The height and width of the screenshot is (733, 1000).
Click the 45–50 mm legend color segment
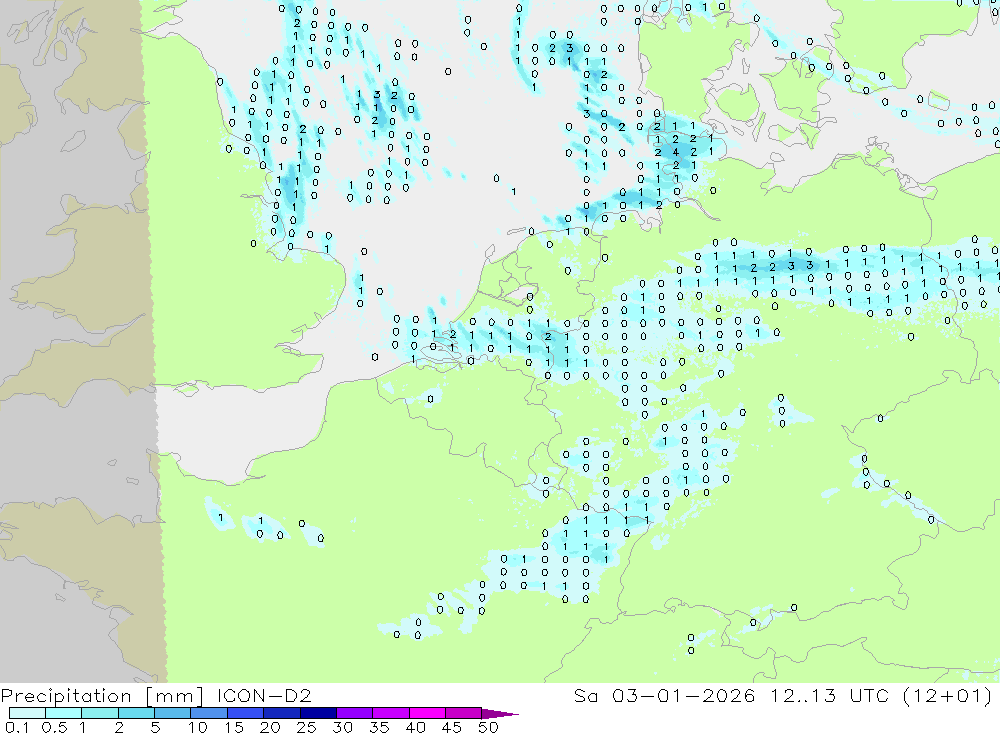click(463, 713)
